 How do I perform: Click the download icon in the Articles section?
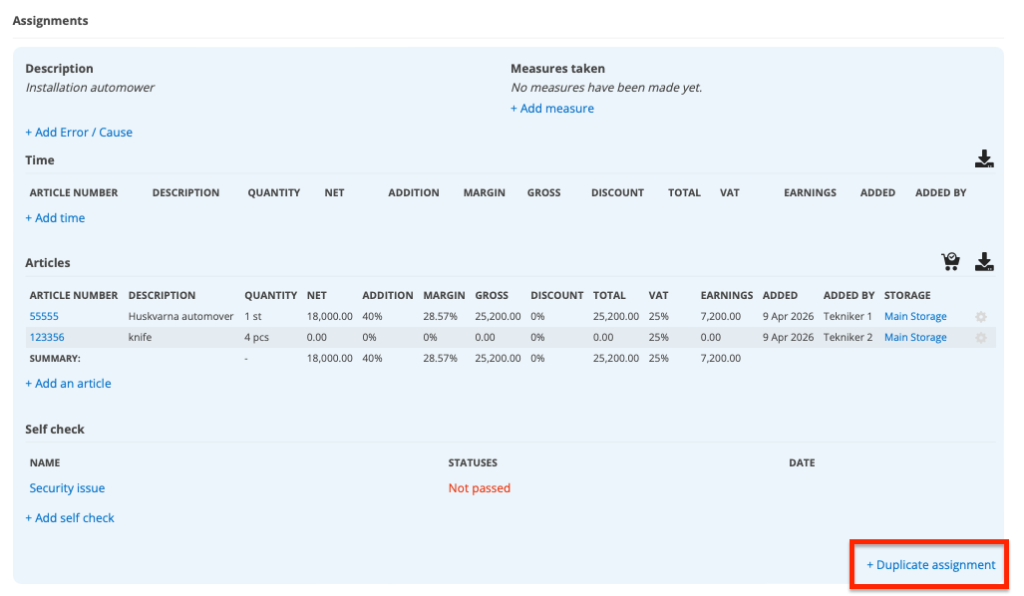[x=984, y=262]
